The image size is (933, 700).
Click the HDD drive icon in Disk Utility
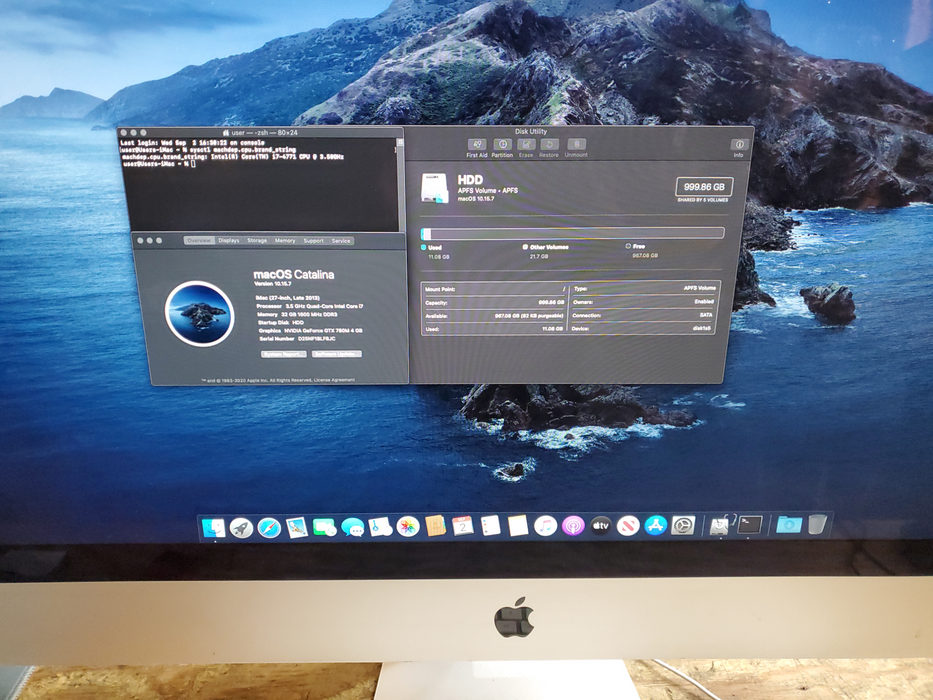(434, 188)
